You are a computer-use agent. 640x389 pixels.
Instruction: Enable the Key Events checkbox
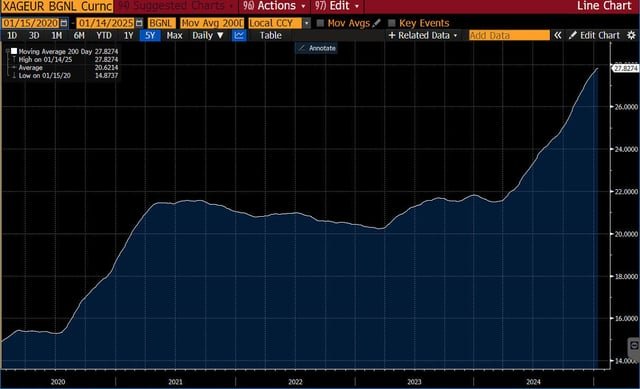[392, 23]
